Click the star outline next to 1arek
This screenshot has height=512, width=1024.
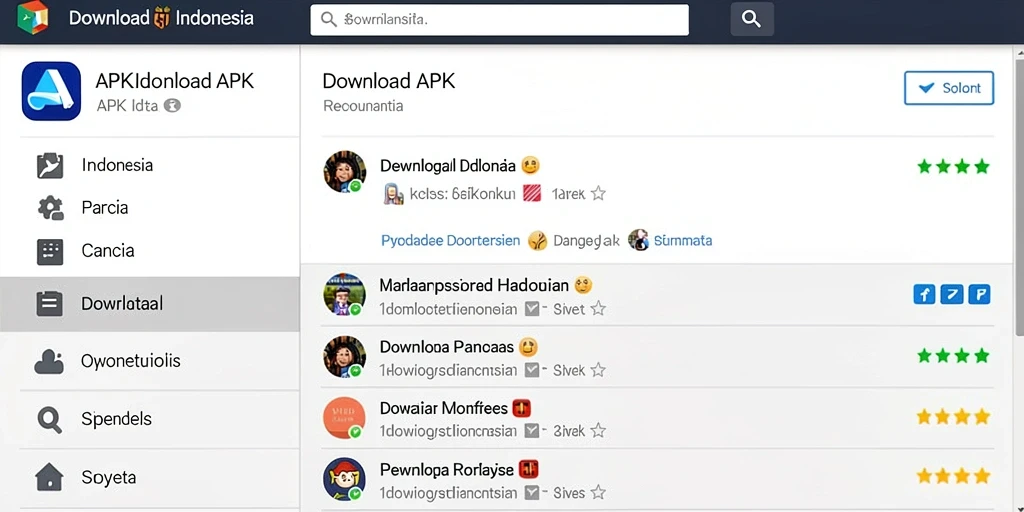(598, 193)
